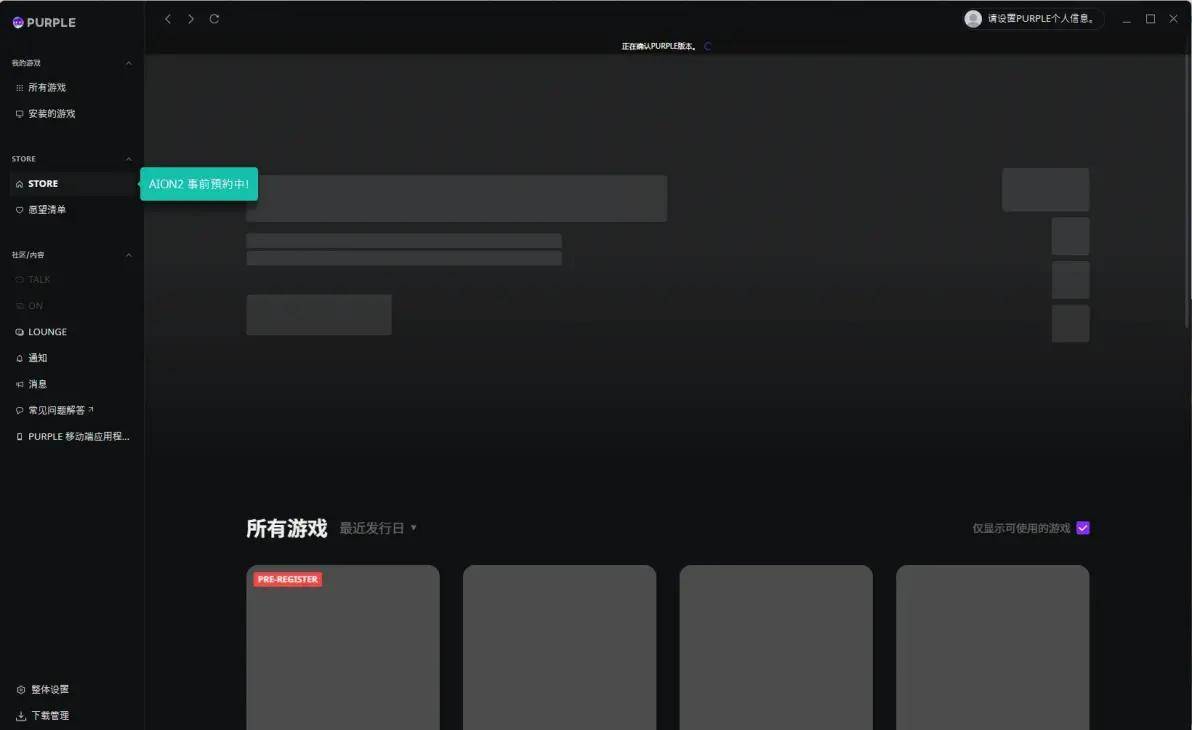The width and height of the screenshot is (1192, 730).
Task: Go forward with the right arrow
Action: pyautogui.click(x=191, y=19)
